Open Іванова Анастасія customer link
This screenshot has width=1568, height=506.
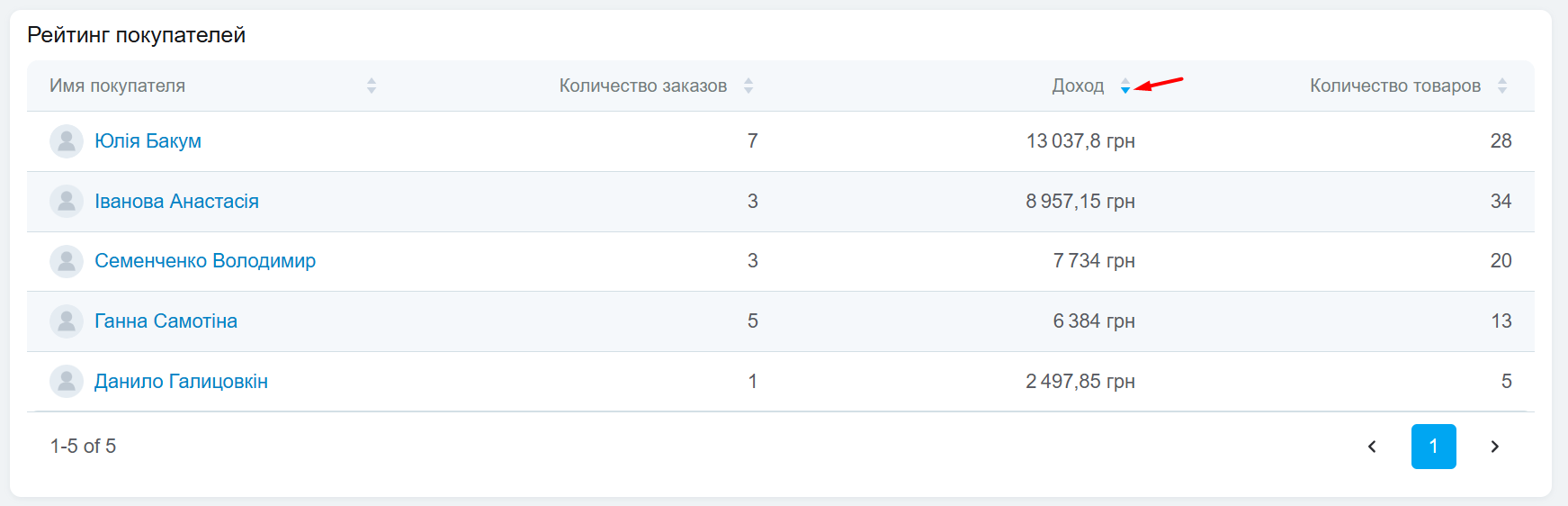point(176,202)
